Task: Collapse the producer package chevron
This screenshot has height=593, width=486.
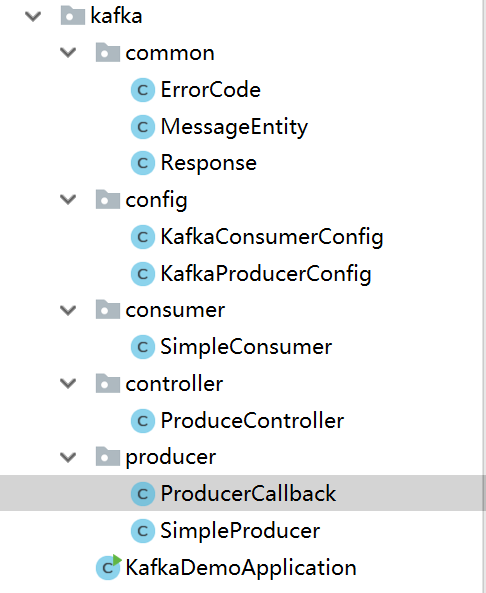Action: pos(68,457)
